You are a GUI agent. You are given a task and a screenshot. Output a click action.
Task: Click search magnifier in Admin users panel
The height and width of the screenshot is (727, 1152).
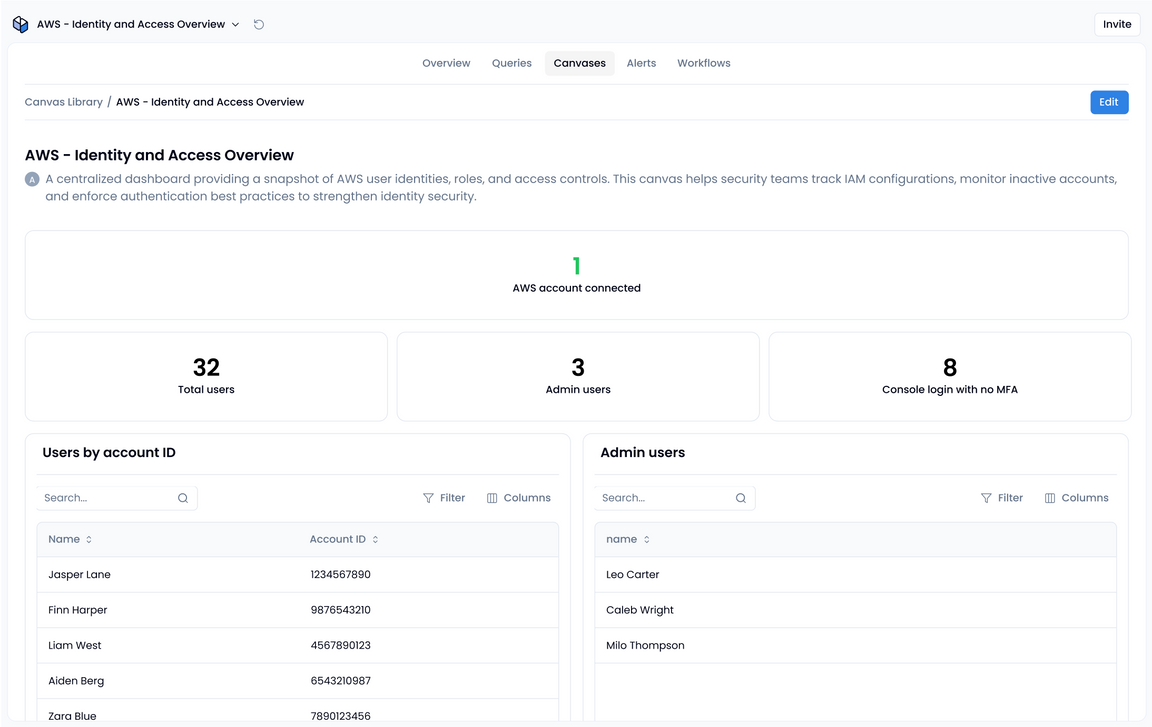click(741, 498)
